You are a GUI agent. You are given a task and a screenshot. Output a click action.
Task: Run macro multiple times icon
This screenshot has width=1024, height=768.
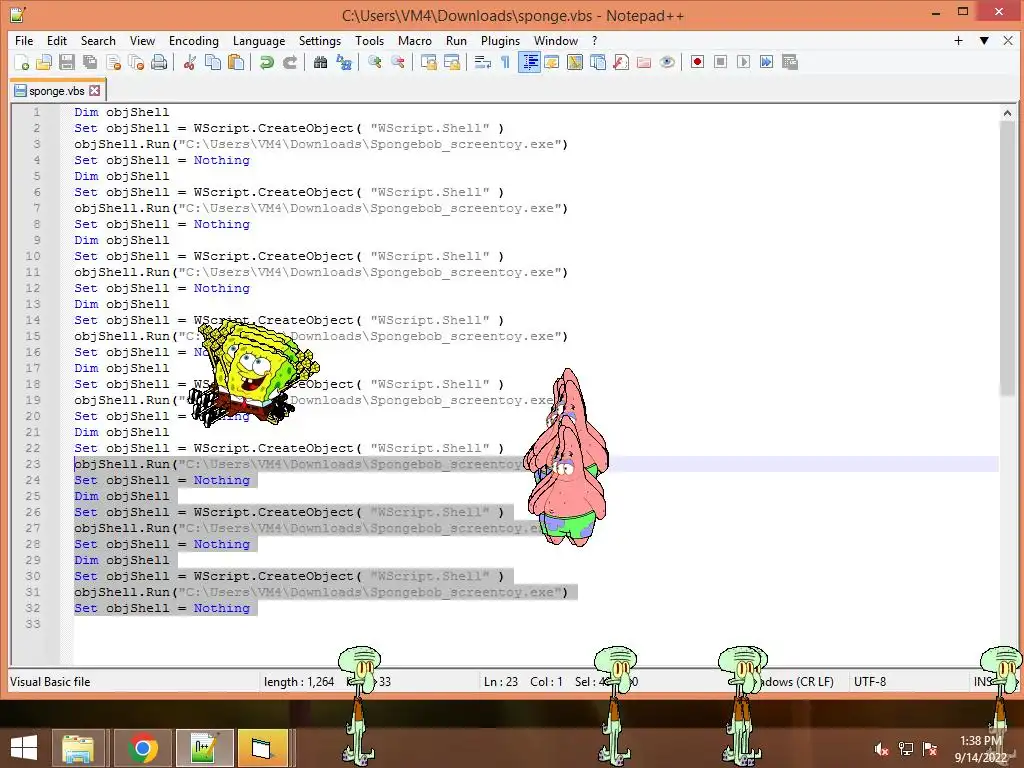coord(767,62)
